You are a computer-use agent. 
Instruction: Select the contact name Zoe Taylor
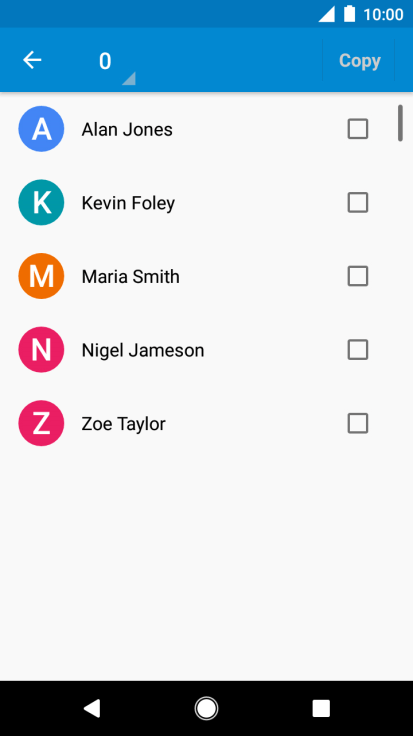[x=123, y=424]
